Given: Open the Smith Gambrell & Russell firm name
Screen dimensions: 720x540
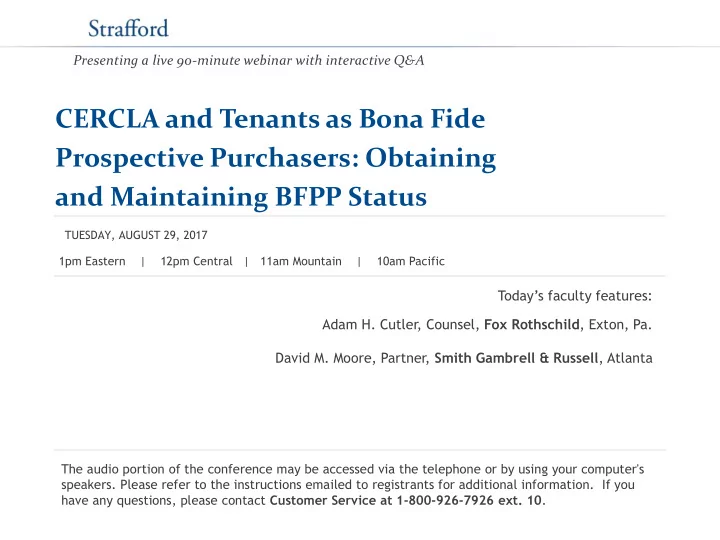Looking at the screenshot, I should 516,358.
